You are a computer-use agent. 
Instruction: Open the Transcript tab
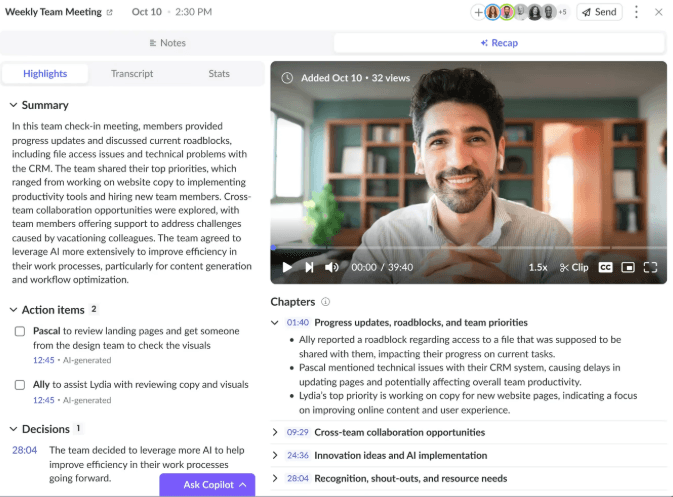(132, 73)
